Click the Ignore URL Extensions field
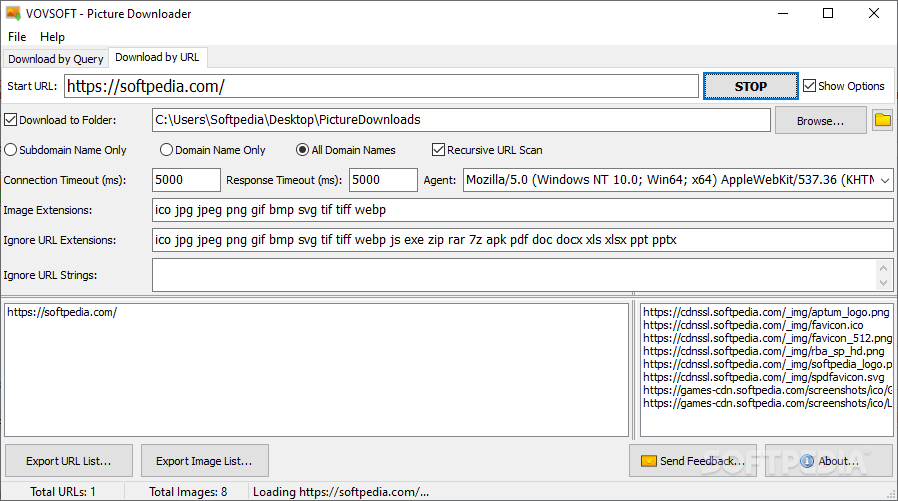 click(522, 240)
